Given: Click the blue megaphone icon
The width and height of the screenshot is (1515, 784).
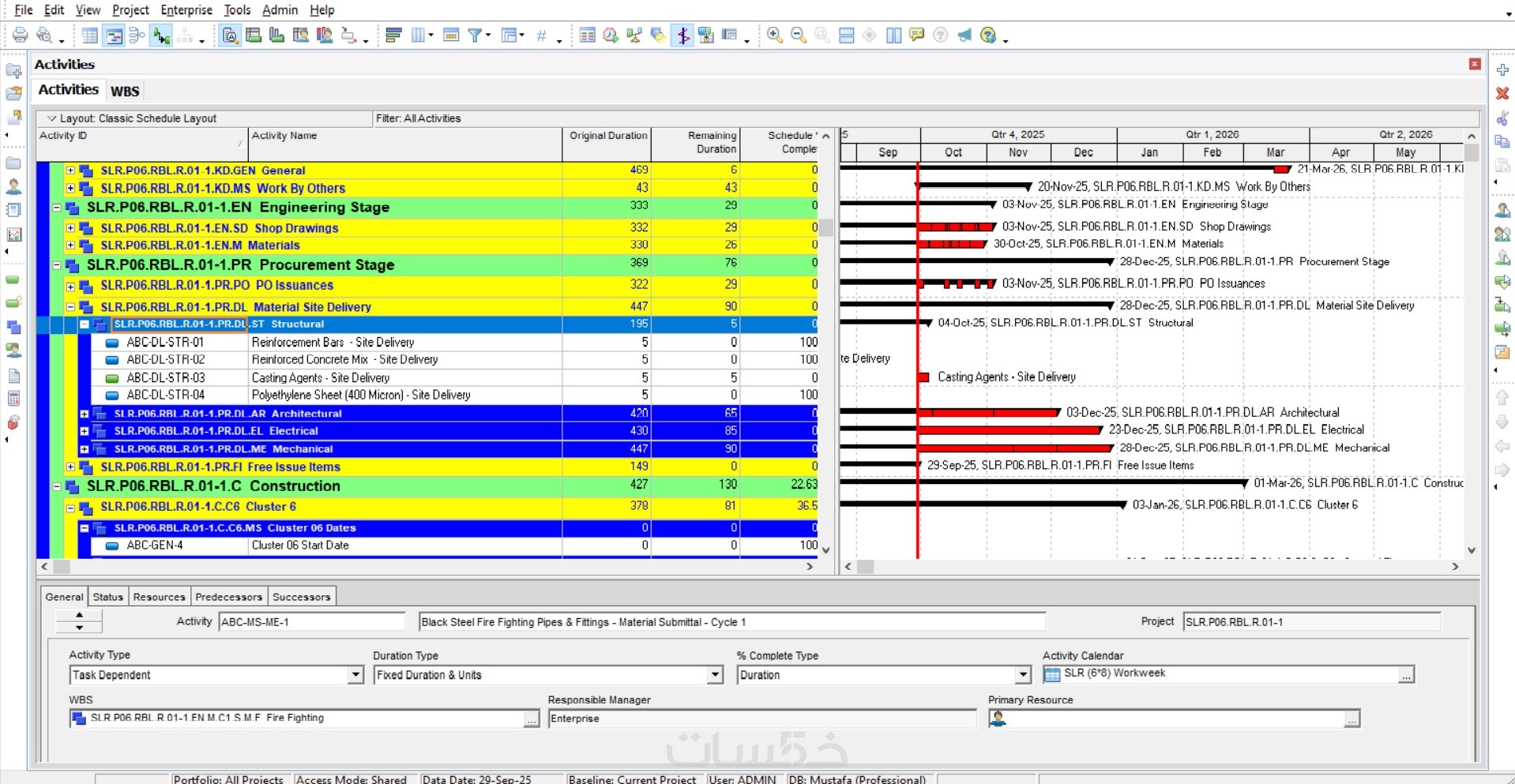Looking at the screenshot, I should coord(964,36).
